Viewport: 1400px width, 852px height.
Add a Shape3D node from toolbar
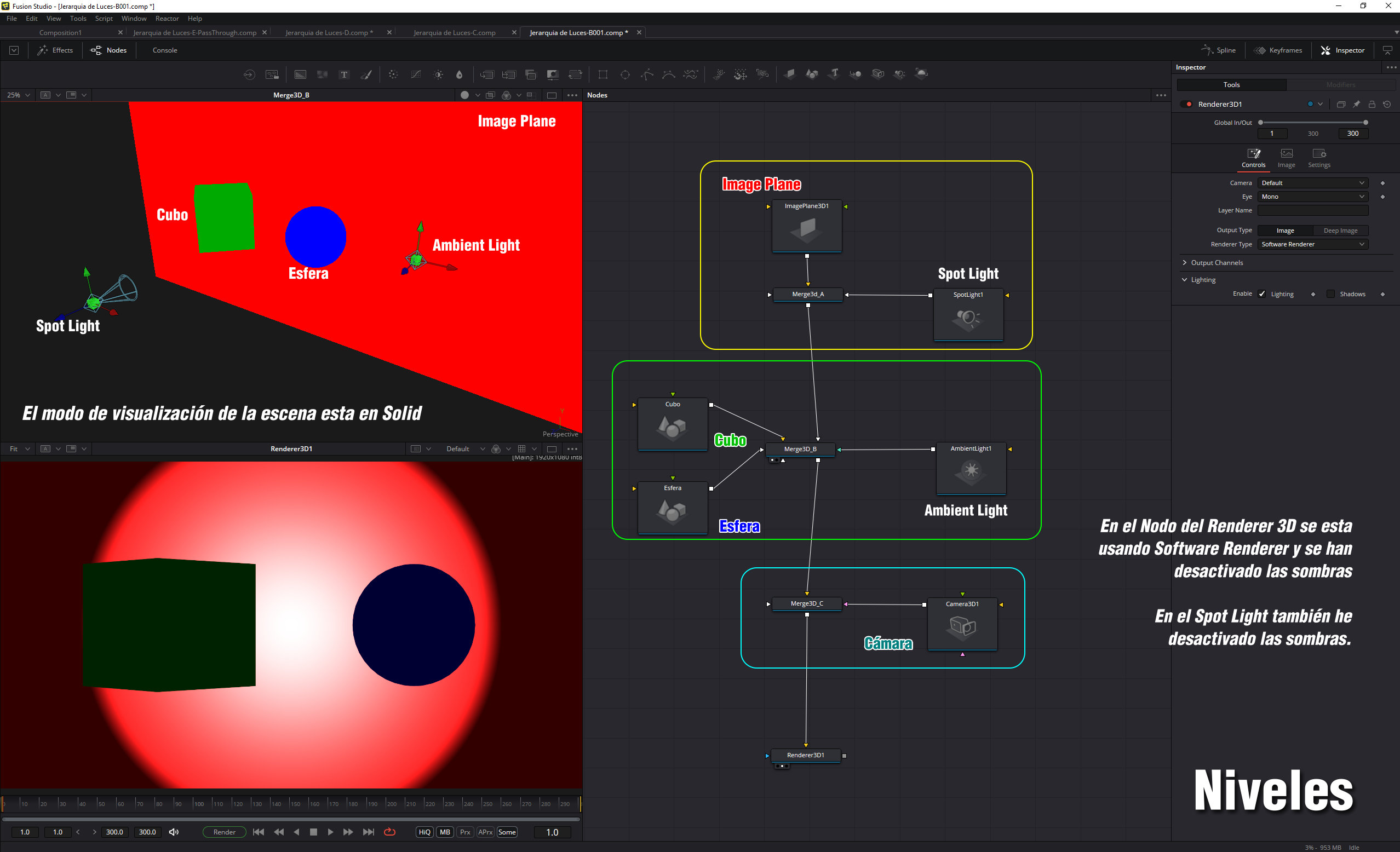(x=812, y=74)
